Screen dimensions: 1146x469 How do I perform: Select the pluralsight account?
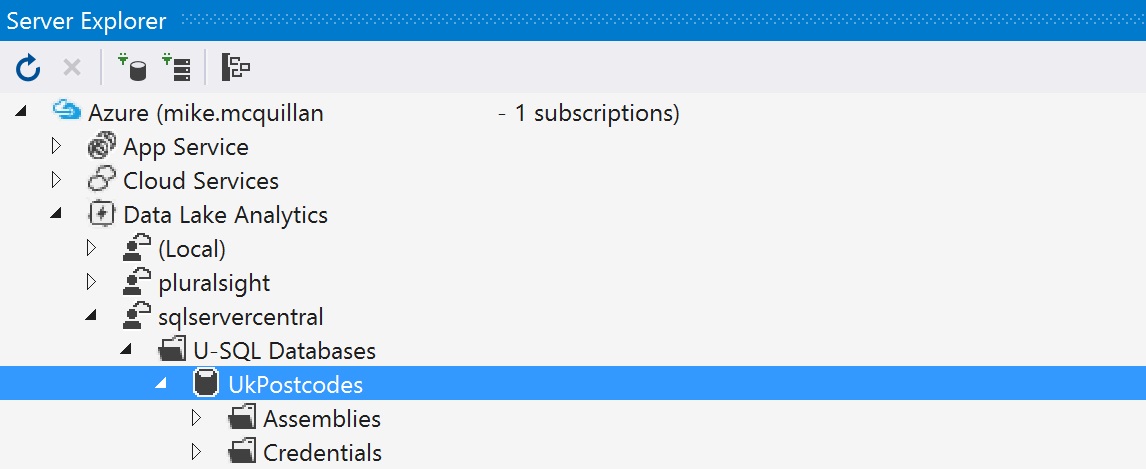[214, 282]
